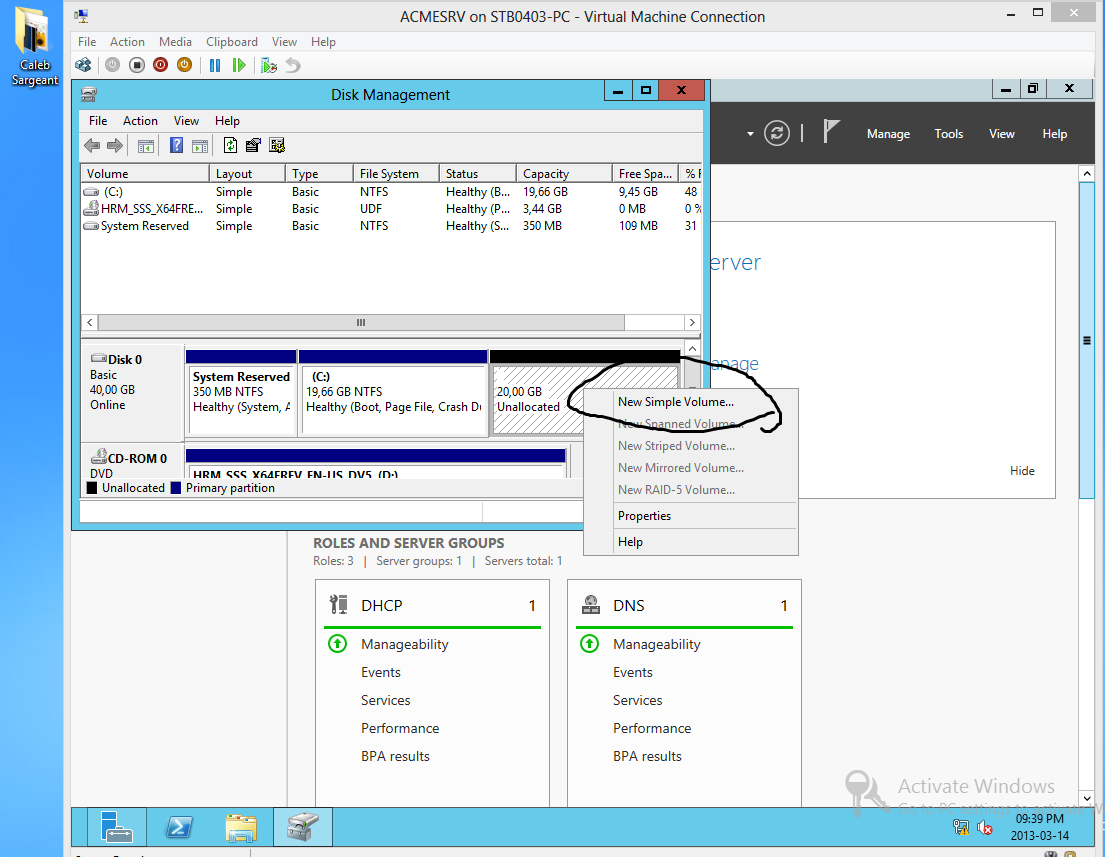This screenshot has height=857, width=1105.
Task: Open DHCP Performance
Action: tap(400, 728)
